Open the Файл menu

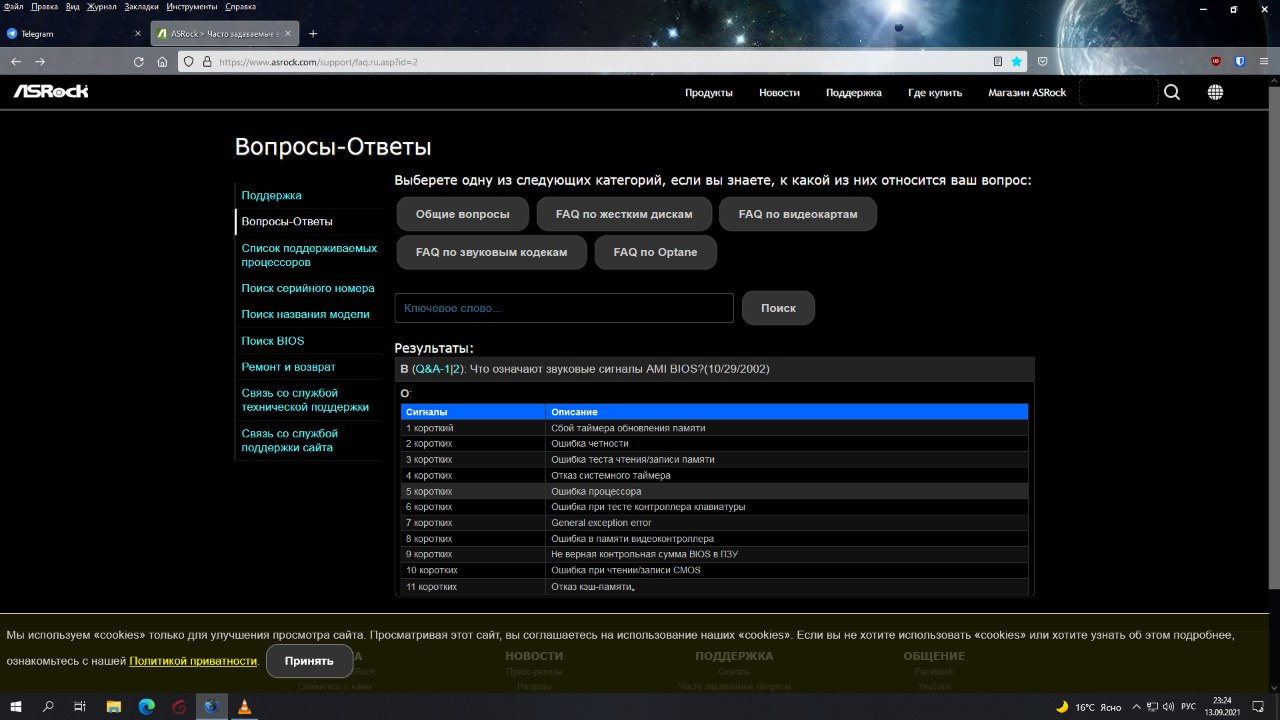[x=14, y=6]
